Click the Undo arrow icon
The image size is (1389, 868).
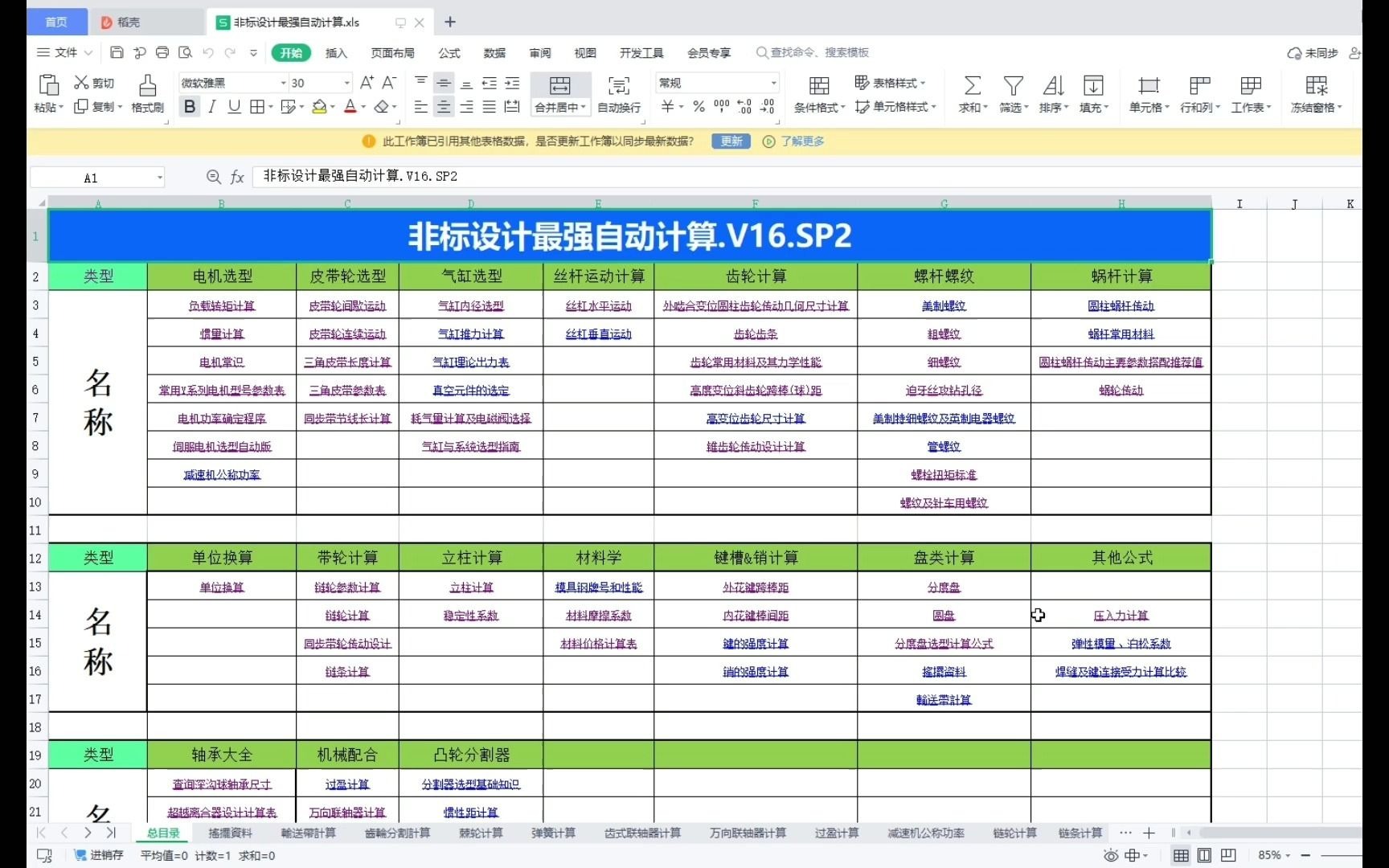(x=208, y=53)
